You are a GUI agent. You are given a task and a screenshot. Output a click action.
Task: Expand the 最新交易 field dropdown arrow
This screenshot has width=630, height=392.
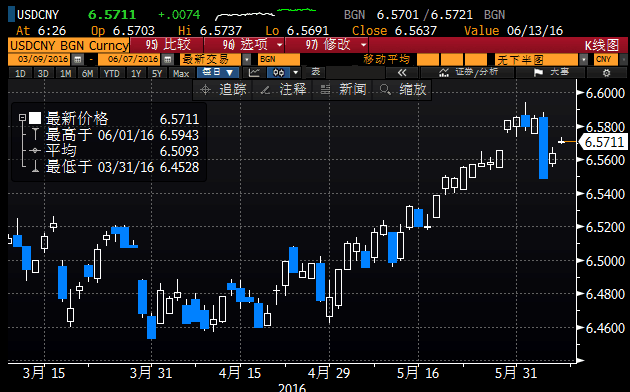247,60
